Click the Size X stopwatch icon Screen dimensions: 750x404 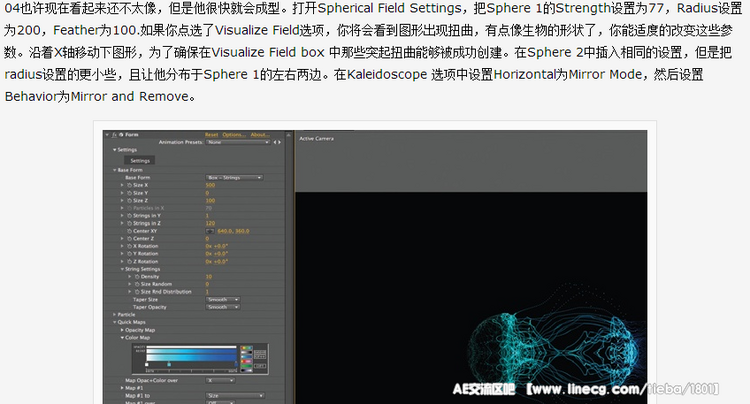[x=130, y=185]
